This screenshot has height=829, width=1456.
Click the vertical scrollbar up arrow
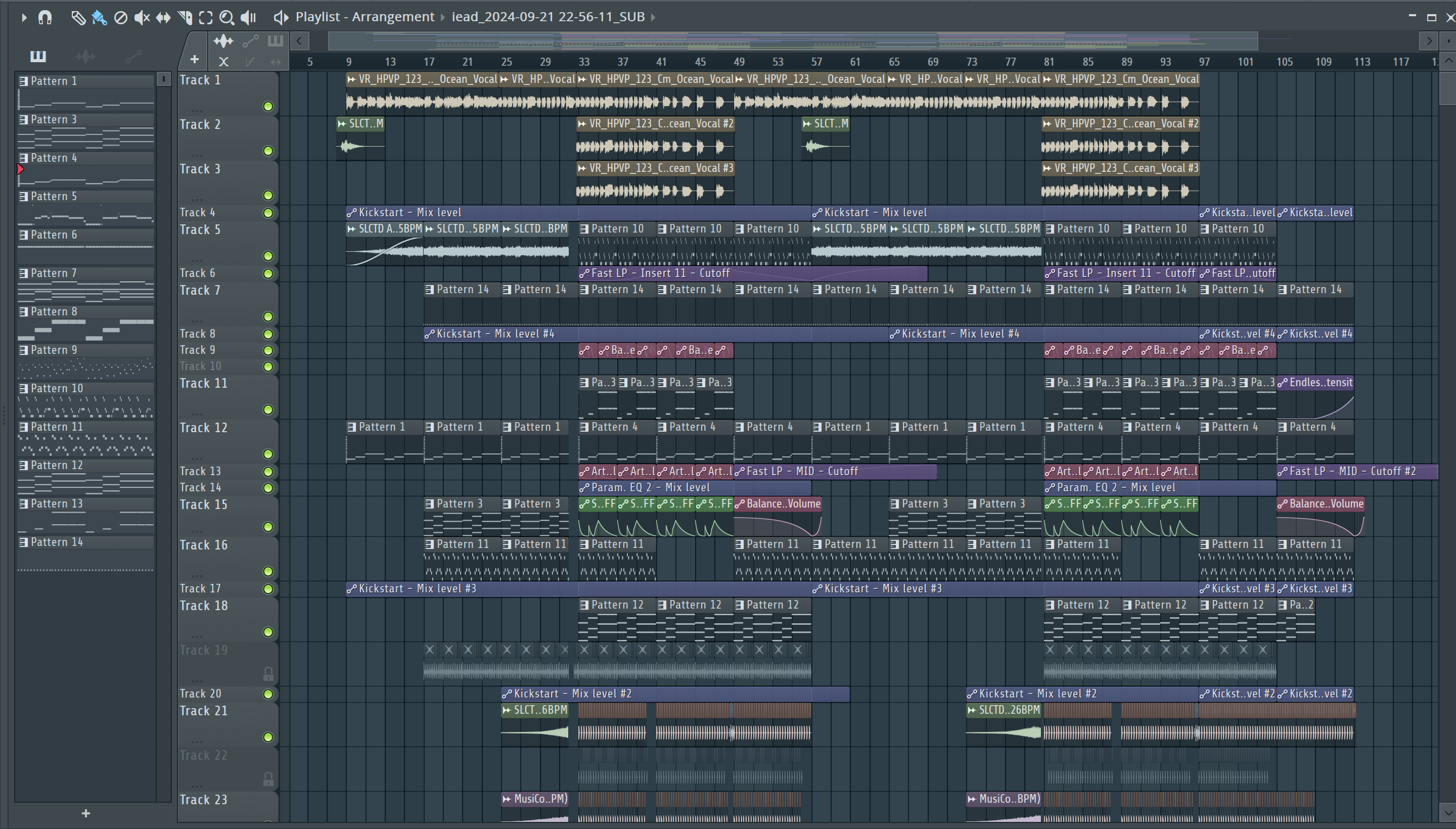pyautogui.click(x=1447, y=60)
